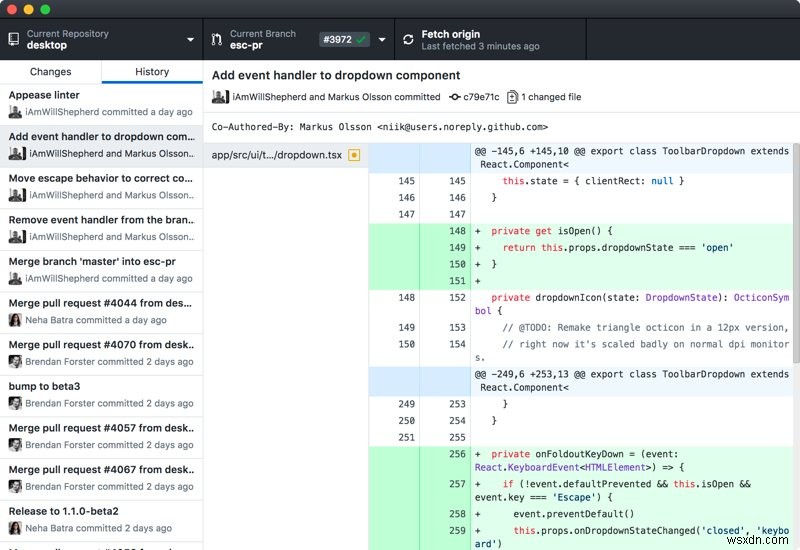800x550 pixels.
Task: Select the History tab
Action: coord(152,72)
